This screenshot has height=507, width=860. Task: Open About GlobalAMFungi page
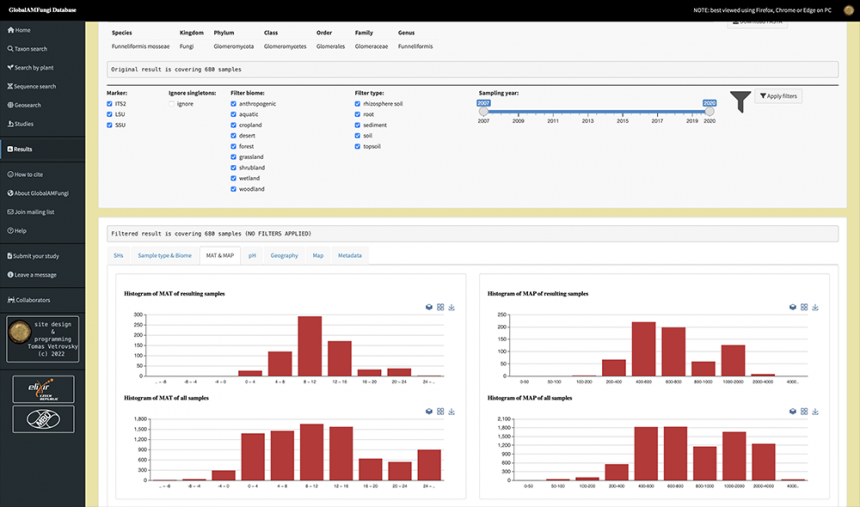pyautogui.click(x=42, y=193)
